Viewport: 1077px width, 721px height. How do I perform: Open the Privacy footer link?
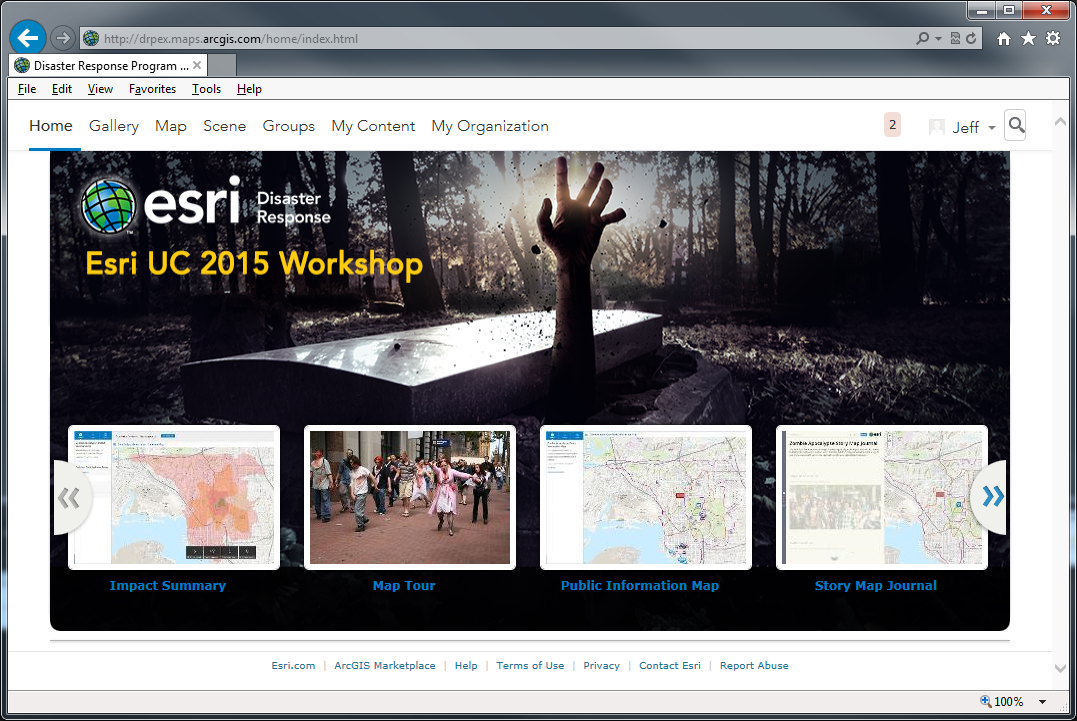click(x=602, y=665)
